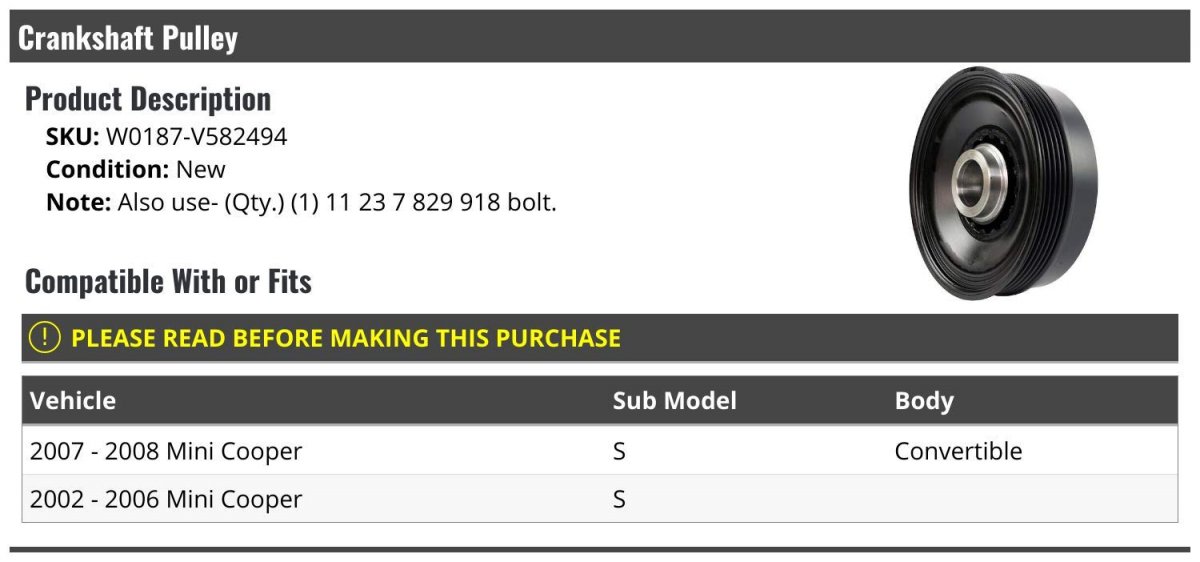
Task: Click the S sub model in second row
Action: (x=619, y=499)
